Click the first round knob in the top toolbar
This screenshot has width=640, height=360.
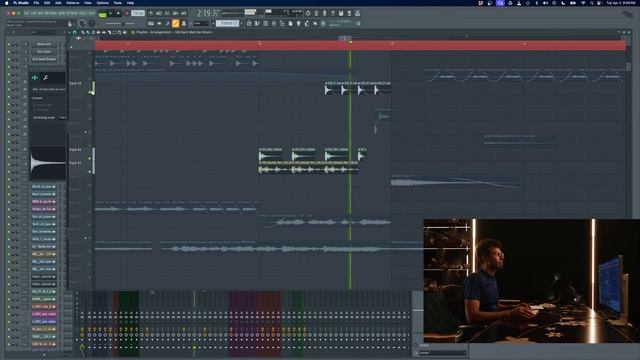pyautogui.click(x=82, y=24)
